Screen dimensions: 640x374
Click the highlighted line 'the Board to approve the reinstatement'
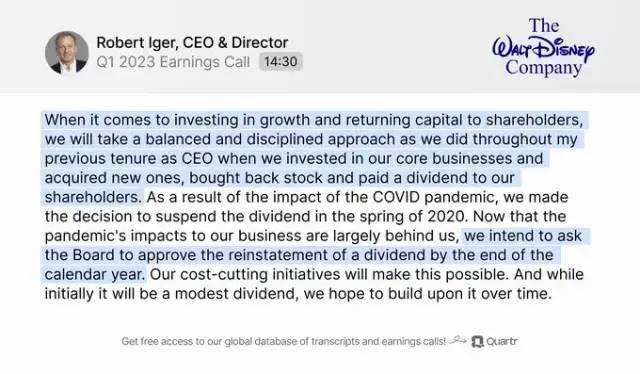pyautogui.click(x=299, y=255)
